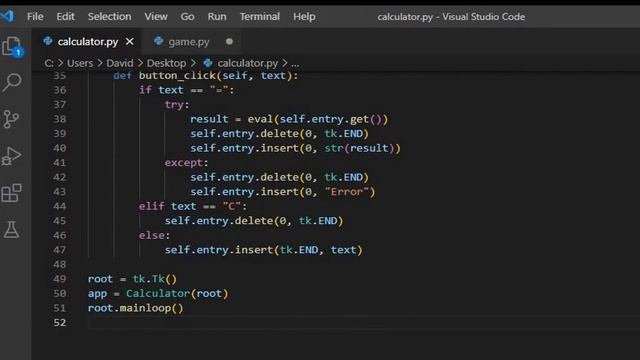The image size is (640, 360).
Task: Click Python icon in breadcrumb path
Action: (208, 63)
